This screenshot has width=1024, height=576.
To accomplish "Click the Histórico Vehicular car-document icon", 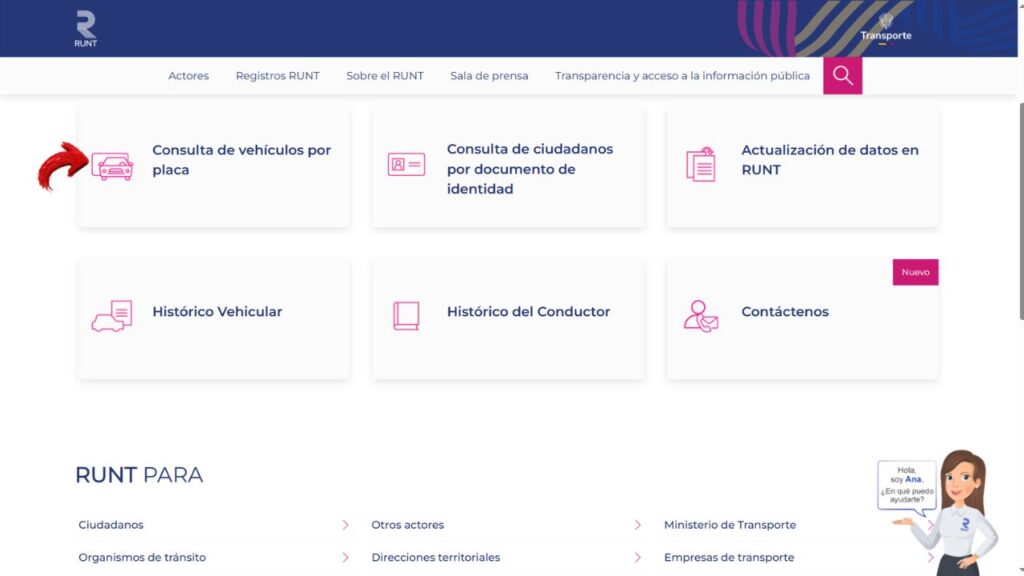I will (112, 315).
